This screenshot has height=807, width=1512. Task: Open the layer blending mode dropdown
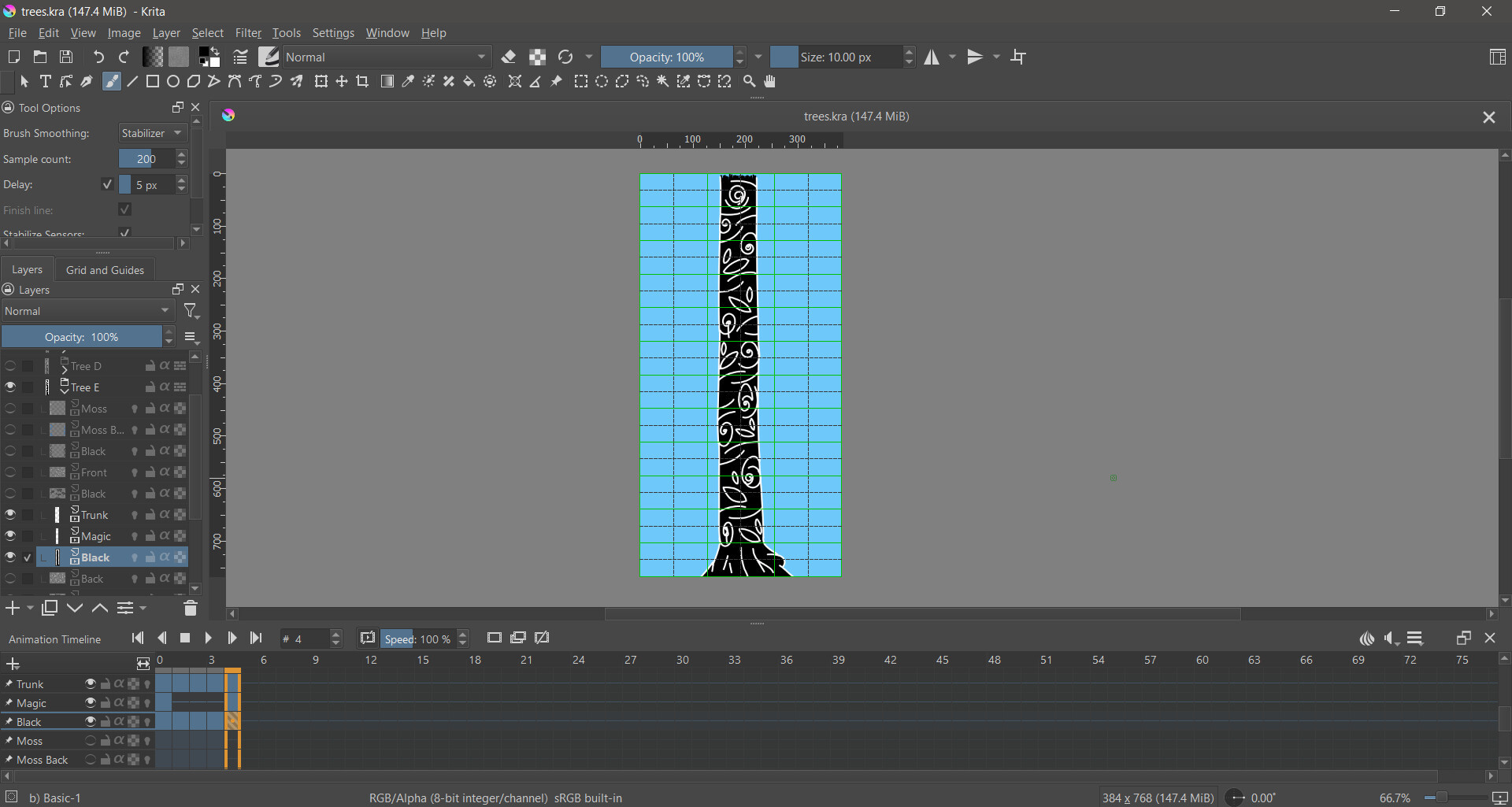coord(87,311)
